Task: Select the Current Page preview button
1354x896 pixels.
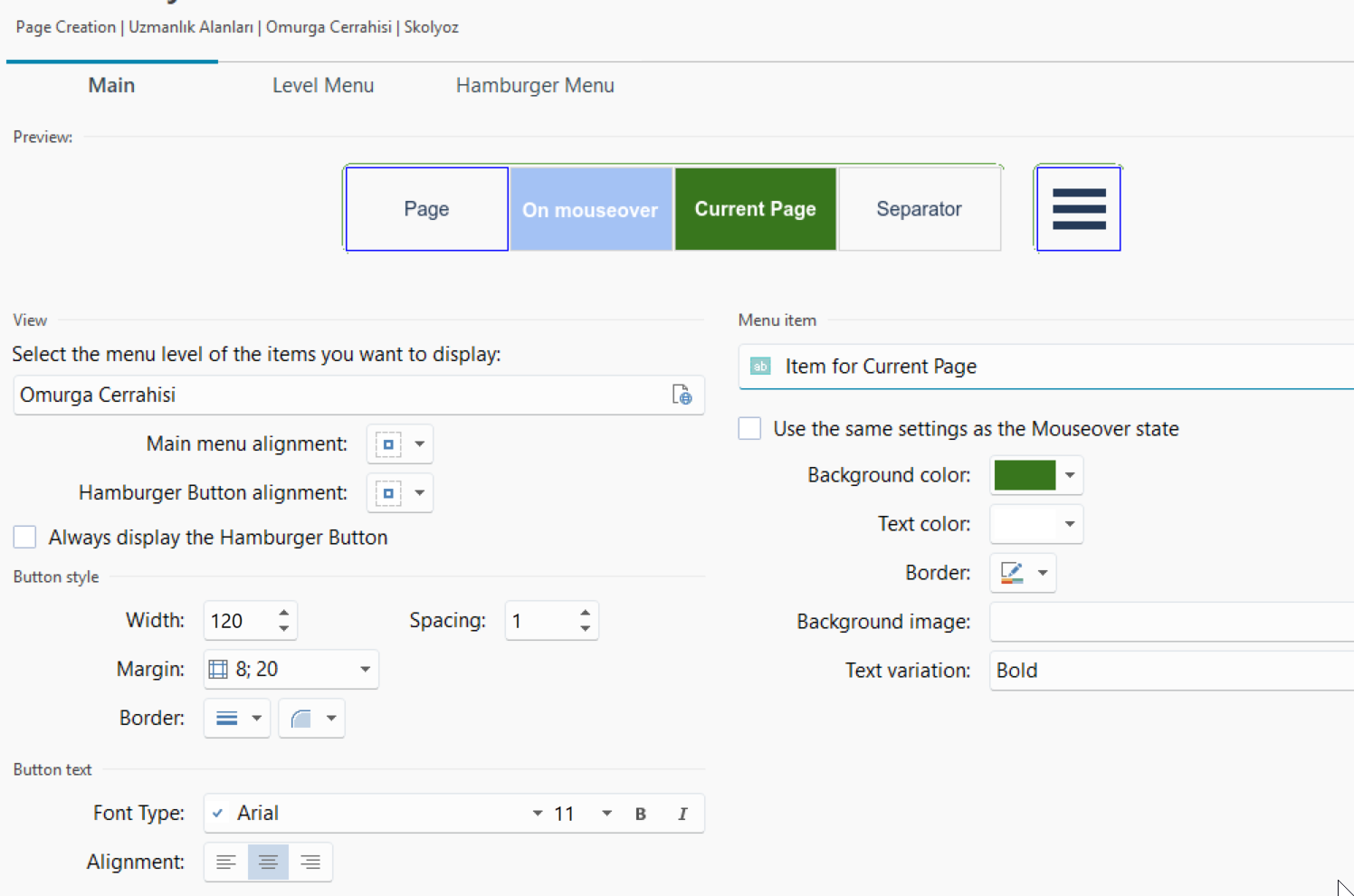Action: tap(755, 209)
